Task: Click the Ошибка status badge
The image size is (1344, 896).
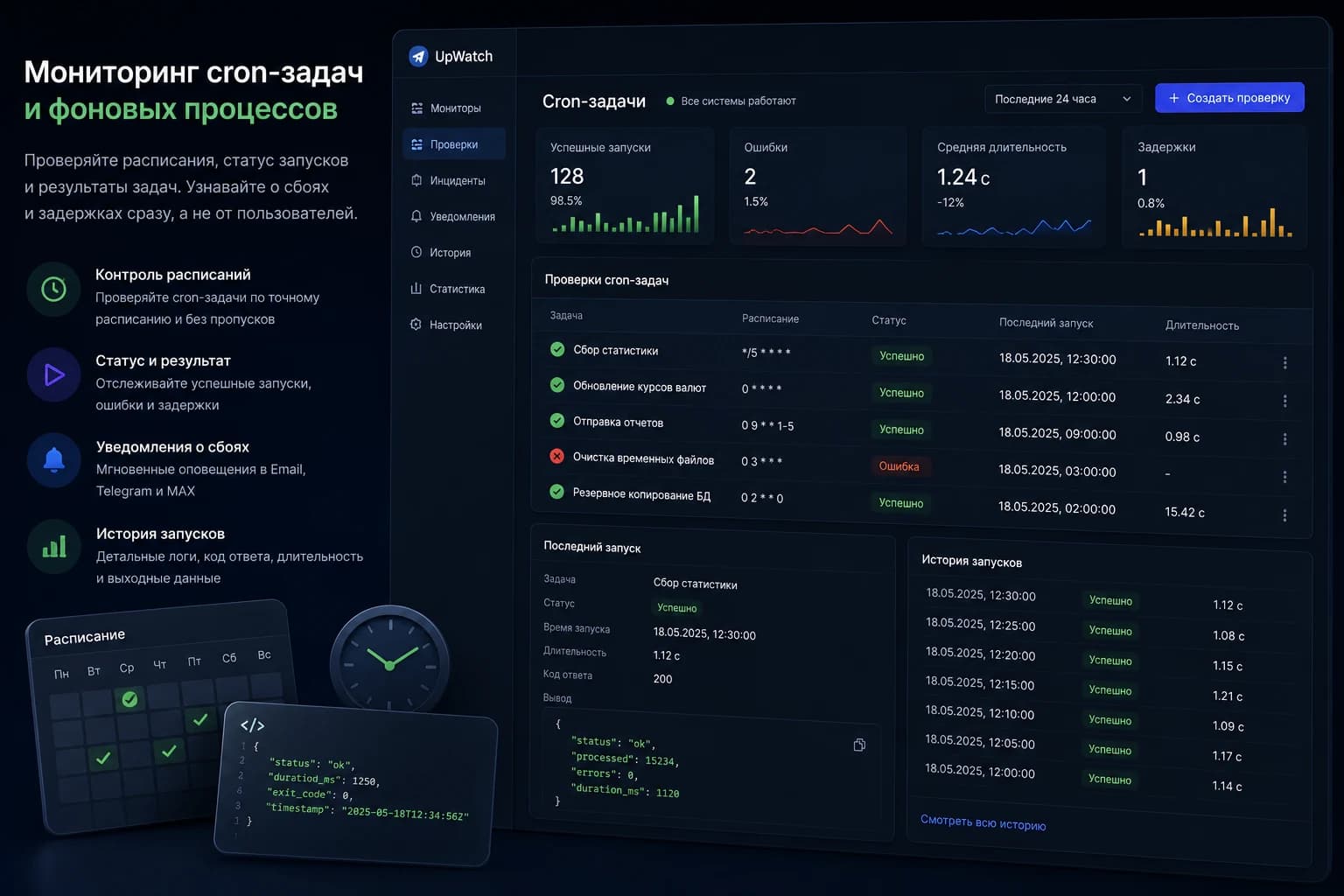Action: click(x=899, y=466)
